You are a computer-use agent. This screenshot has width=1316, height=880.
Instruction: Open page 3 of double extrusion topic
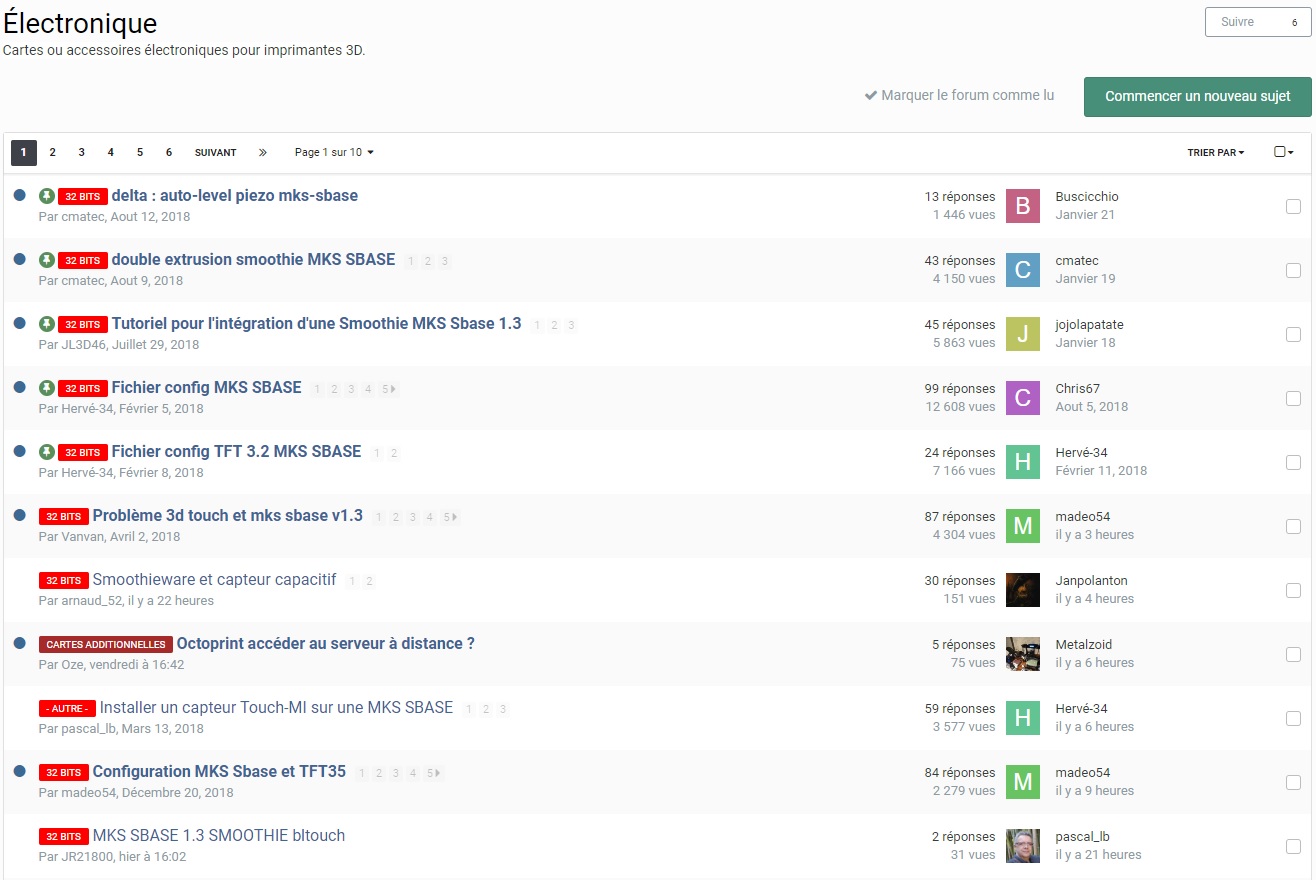(445, 261)
